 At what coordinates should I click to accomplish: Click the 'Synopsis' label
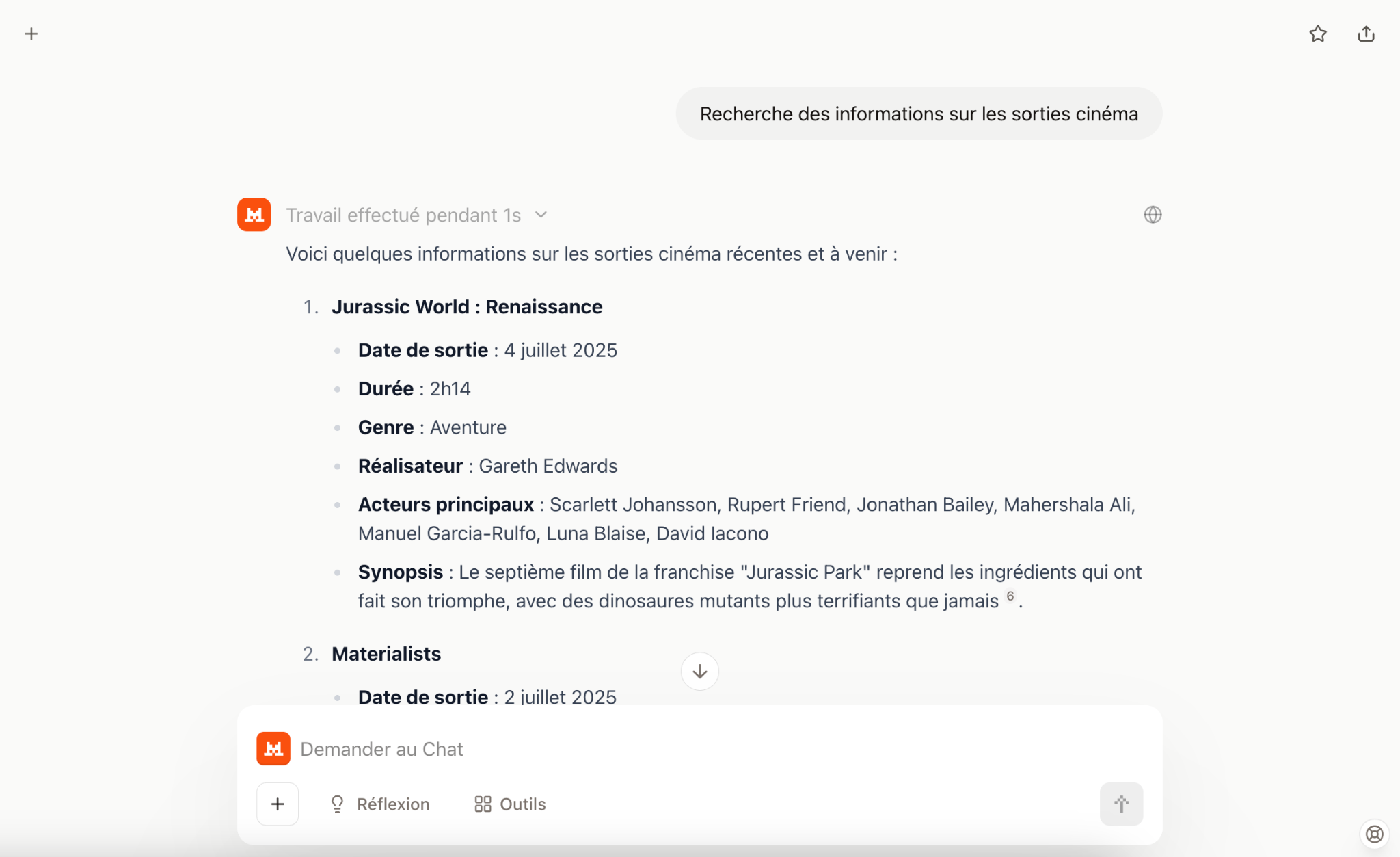(x=401, y=572)
